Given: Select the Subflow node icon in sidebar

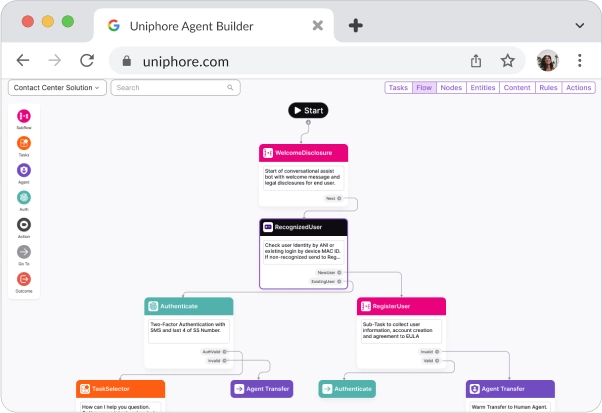Looking at the screenshot, I should tap(23, 118).
